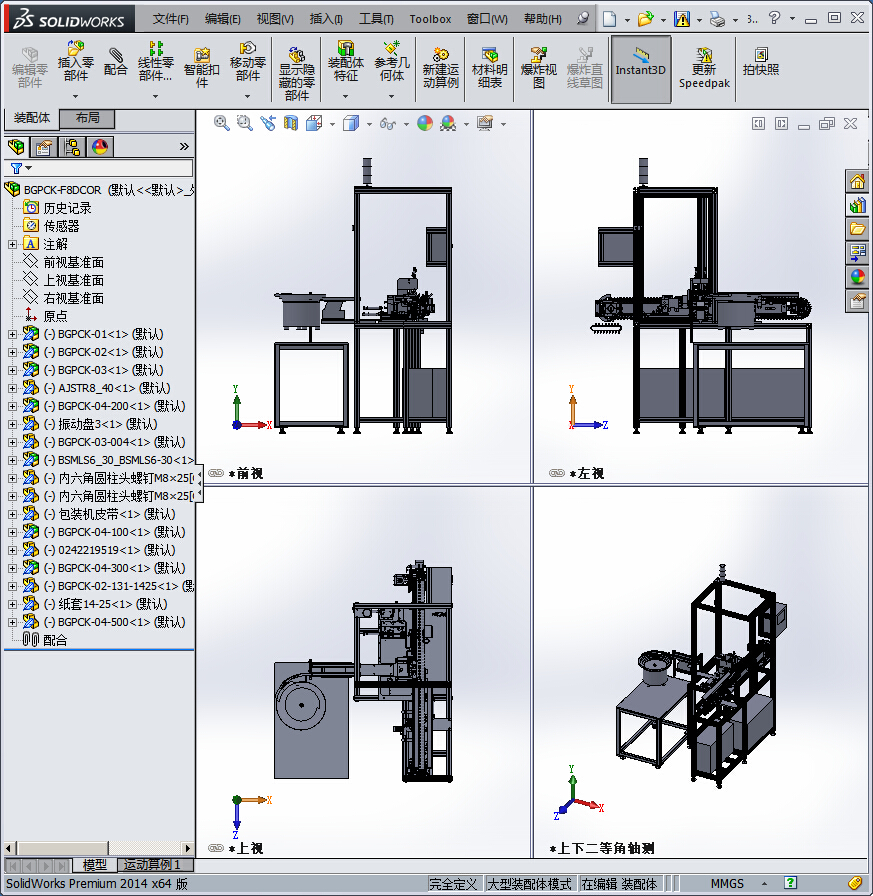This screenshot has width=873, height=896.
Task: Select ConfigurationManager tab icon
Action: coord(72,147)
